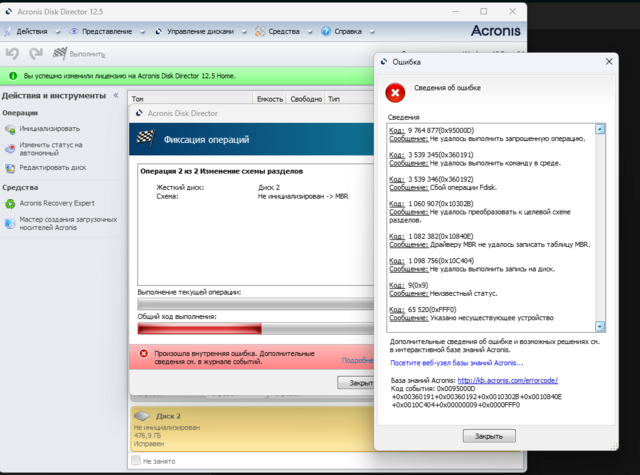This screenshot has height=475, width=640.
Task: Collapse the Действия и инструменты side panel
Action: coord(116,96)
